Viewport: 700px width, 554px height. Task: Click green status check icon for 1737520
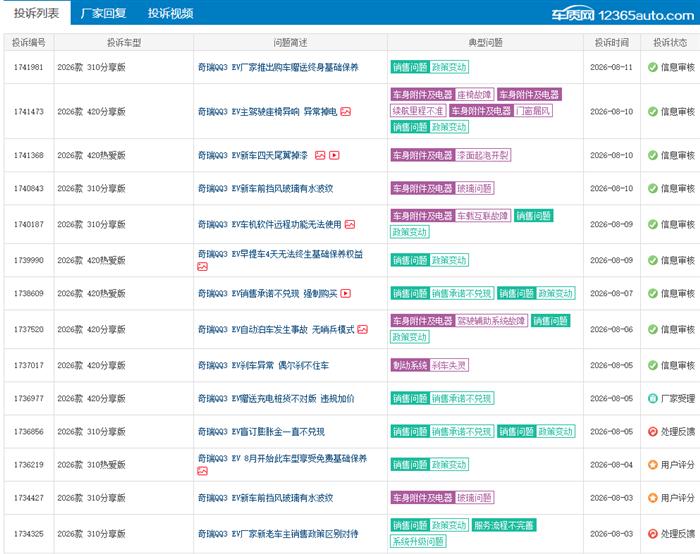653,329
